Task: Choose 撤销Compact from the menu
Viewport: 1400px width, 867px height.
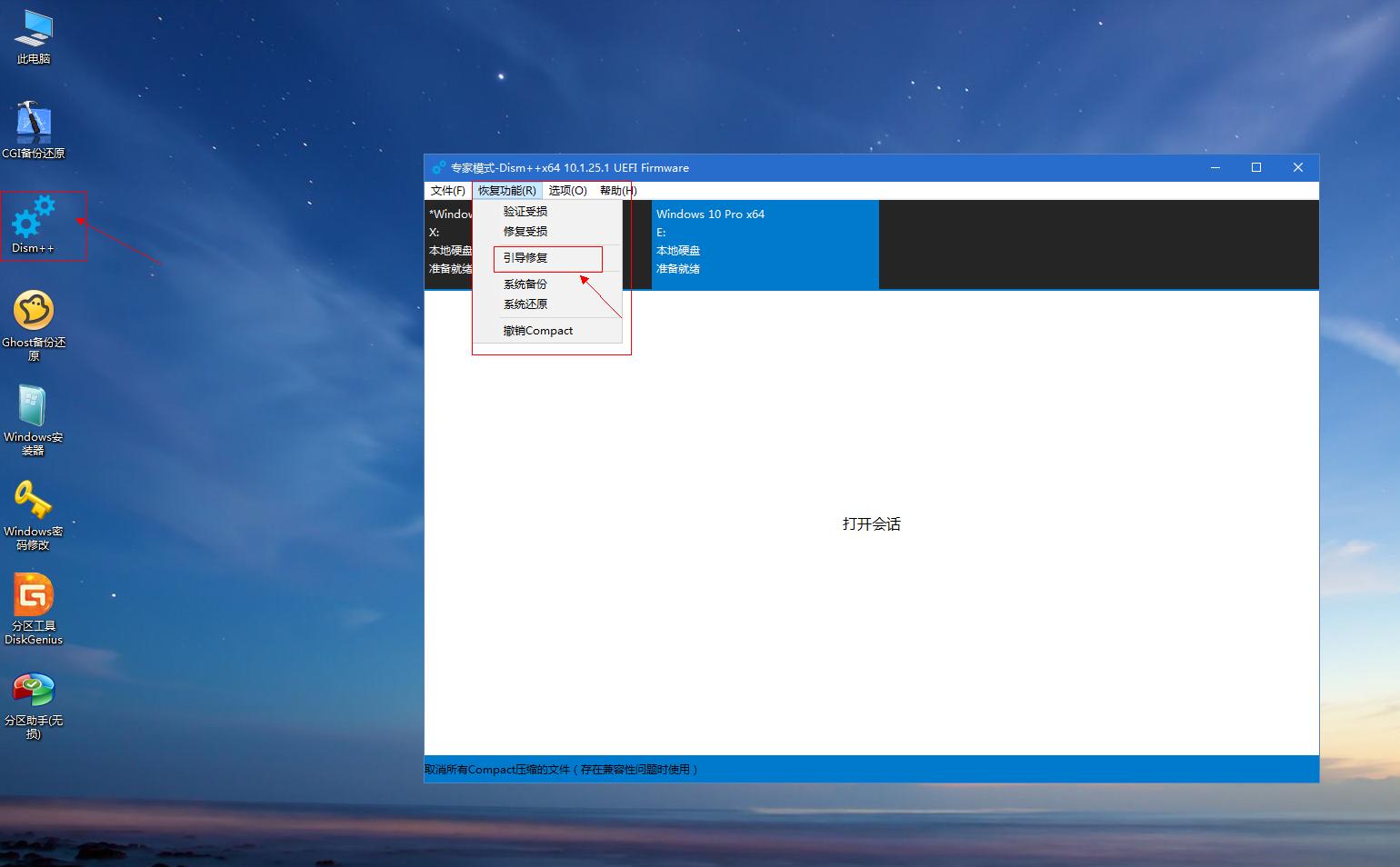Action: (538, 330)
